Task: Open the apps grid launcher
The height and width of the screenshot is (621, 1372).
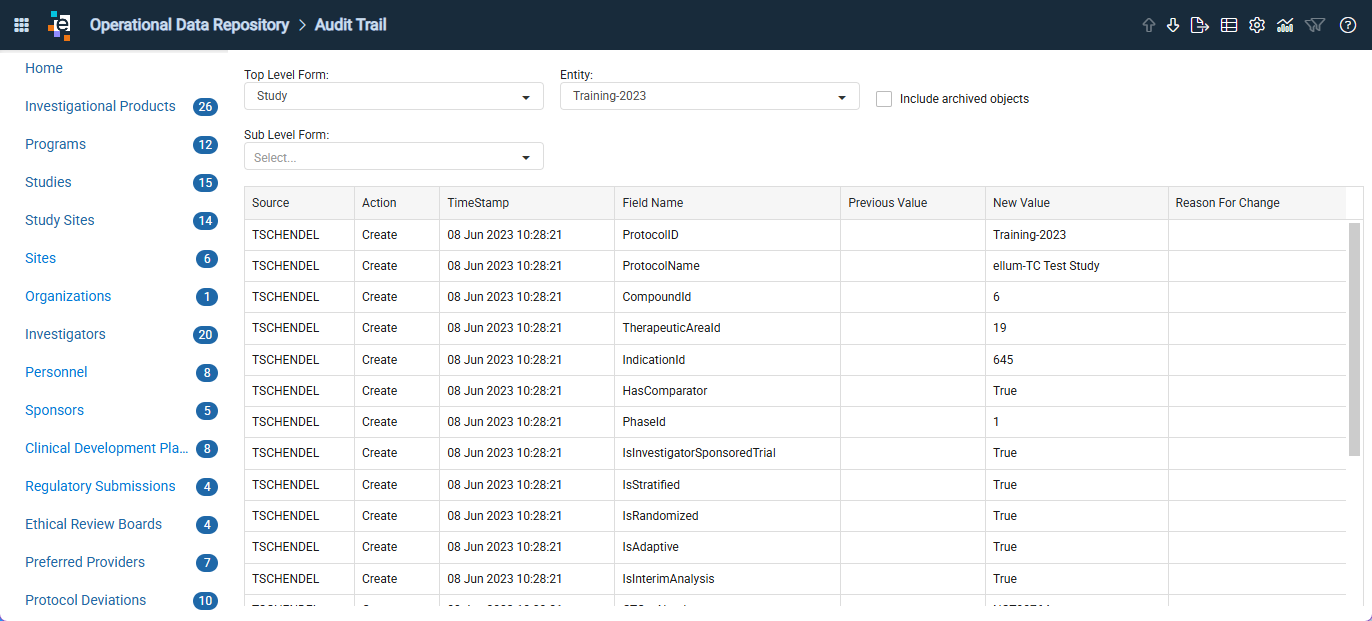Action: [21, 25]
